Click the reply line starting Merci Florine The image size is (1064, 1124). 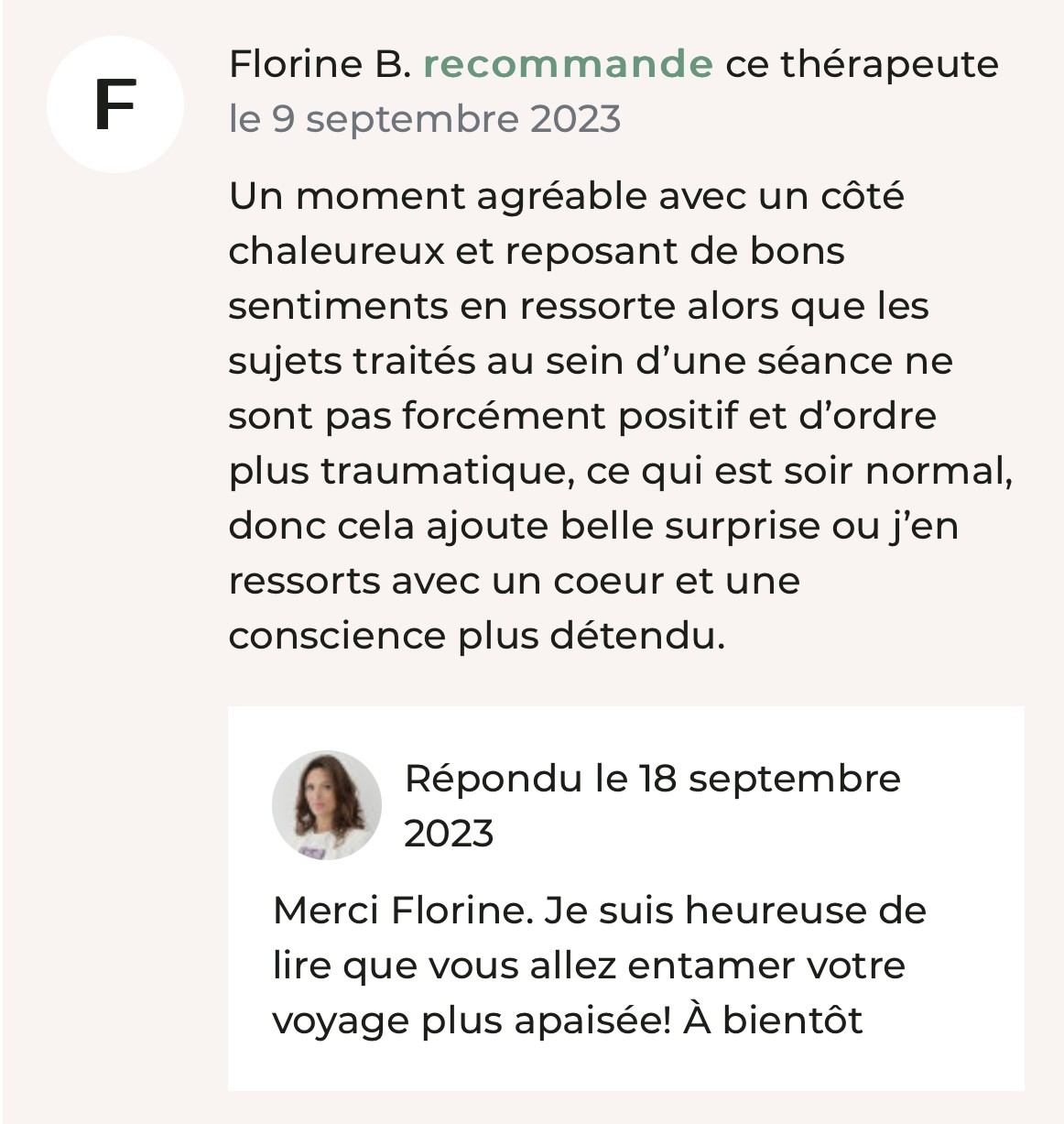(600, 911)
